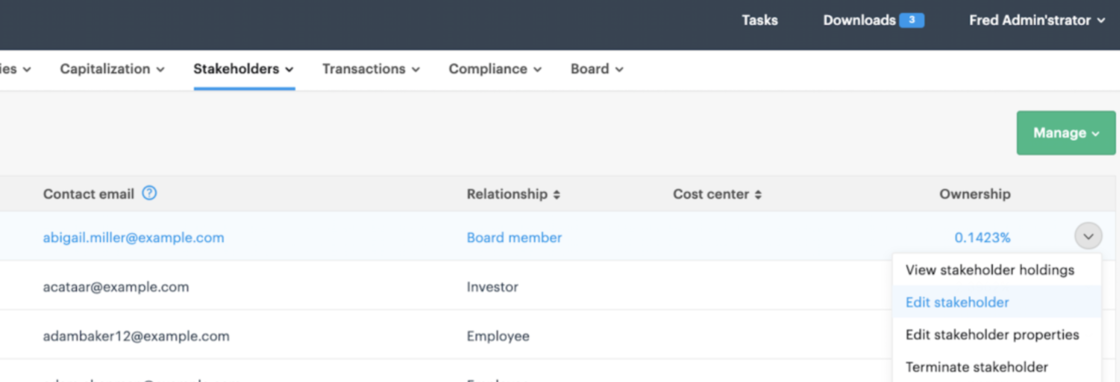Click the 0.1423% ownership link
Screen dimensions: 1120x382
click(x=982, y=238)
